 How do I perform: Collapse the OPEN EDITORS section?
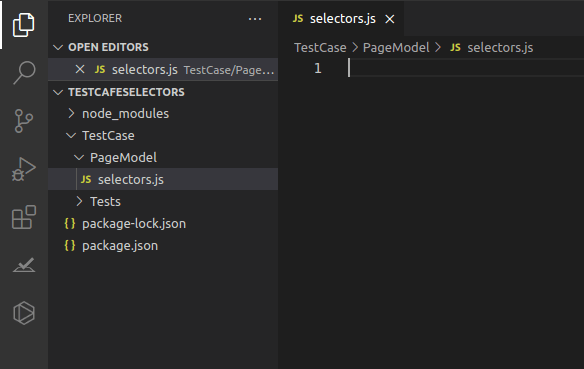pyautogui.click(x=58, y=47)
